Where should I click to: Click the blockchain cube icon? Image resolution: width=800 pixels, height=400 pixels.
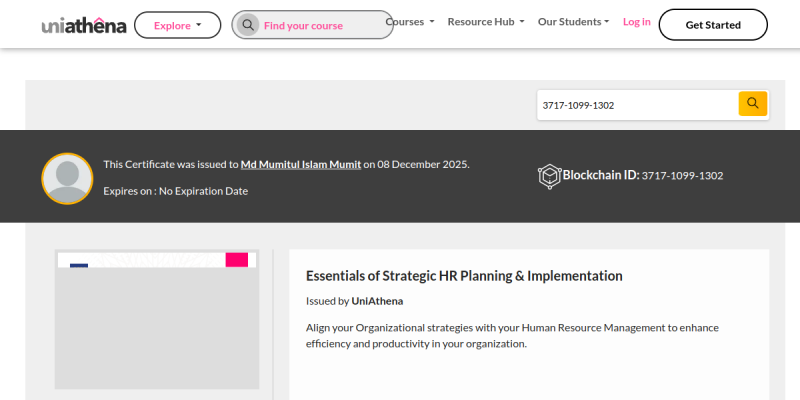pyautogui.click(x=549, y=176)
